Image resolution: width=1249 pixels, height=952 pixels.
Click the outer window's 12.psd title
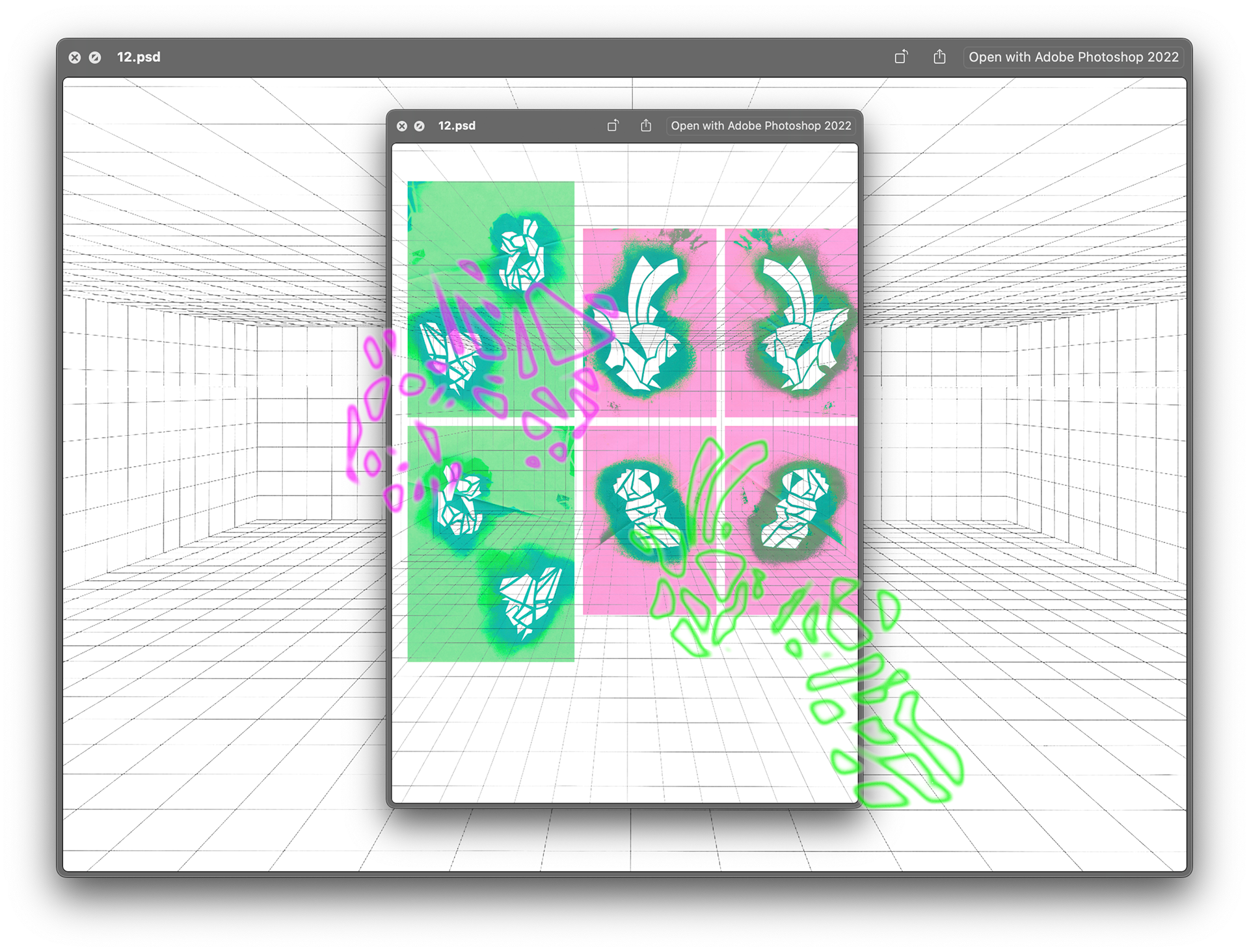(139, 57)
